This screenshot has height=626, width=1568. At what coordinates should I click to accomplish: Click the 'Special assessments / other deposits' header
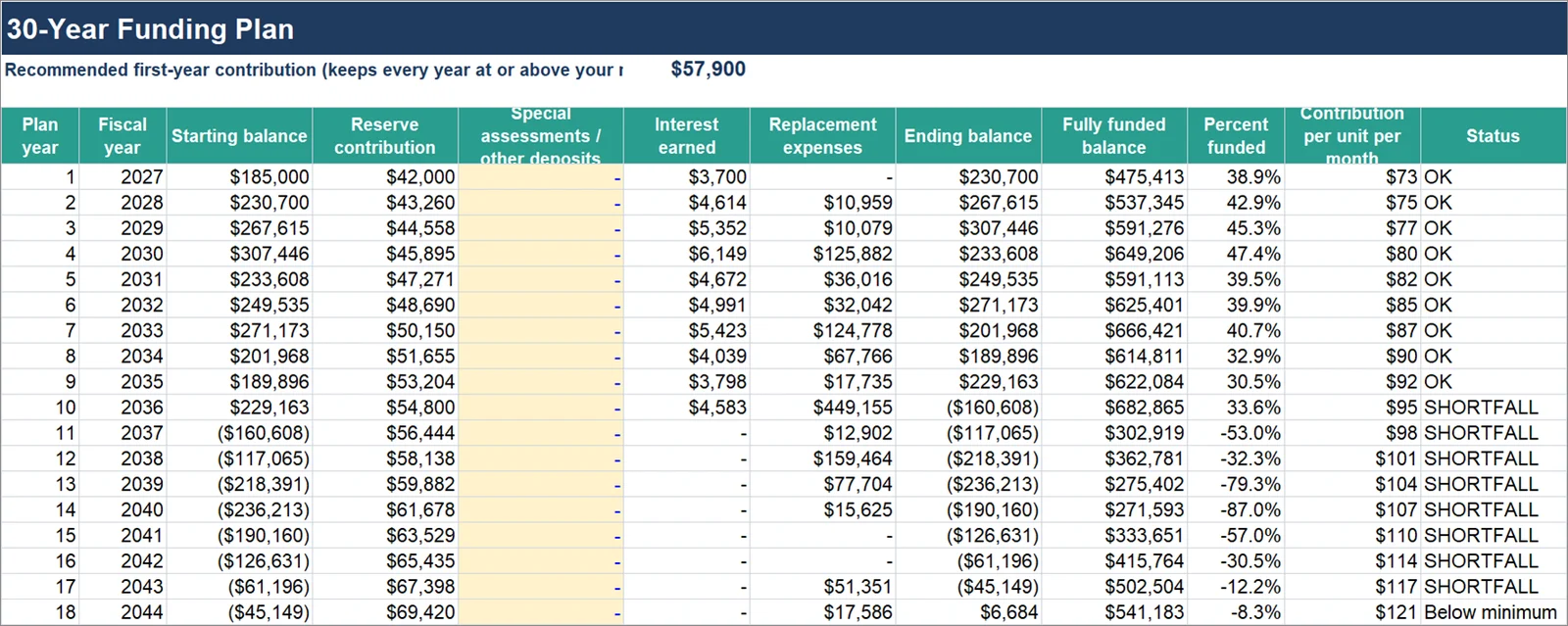[541, 135]
